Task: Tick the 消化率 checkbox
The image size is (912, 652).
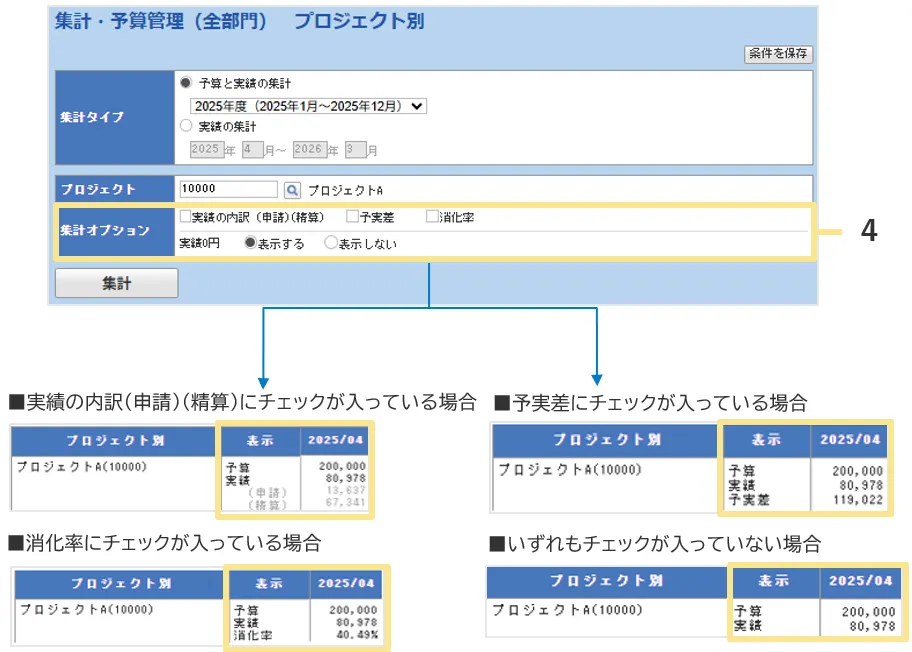Action: tap(432, 216)
